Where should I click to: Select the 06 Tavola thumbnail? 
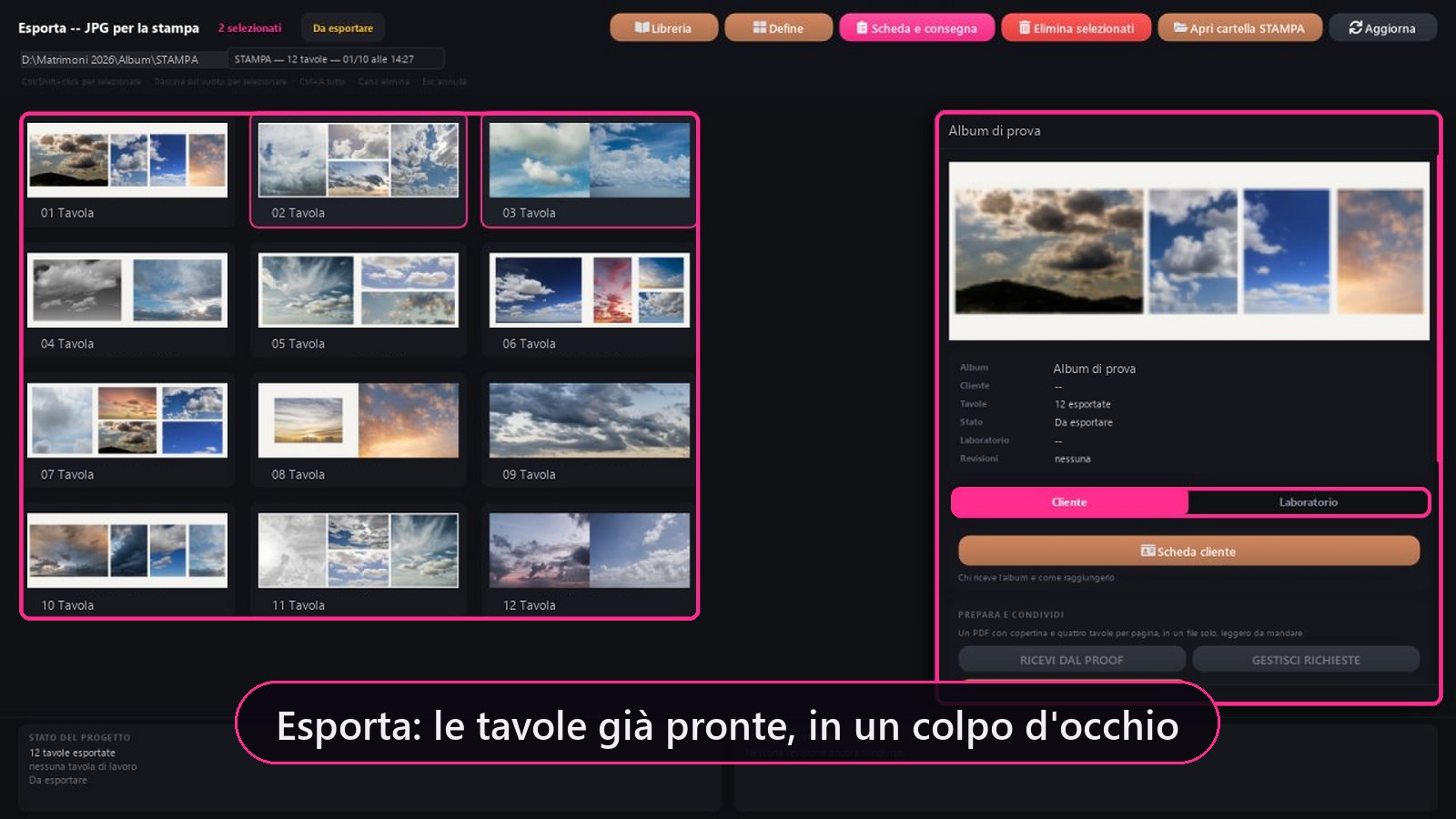589,301
